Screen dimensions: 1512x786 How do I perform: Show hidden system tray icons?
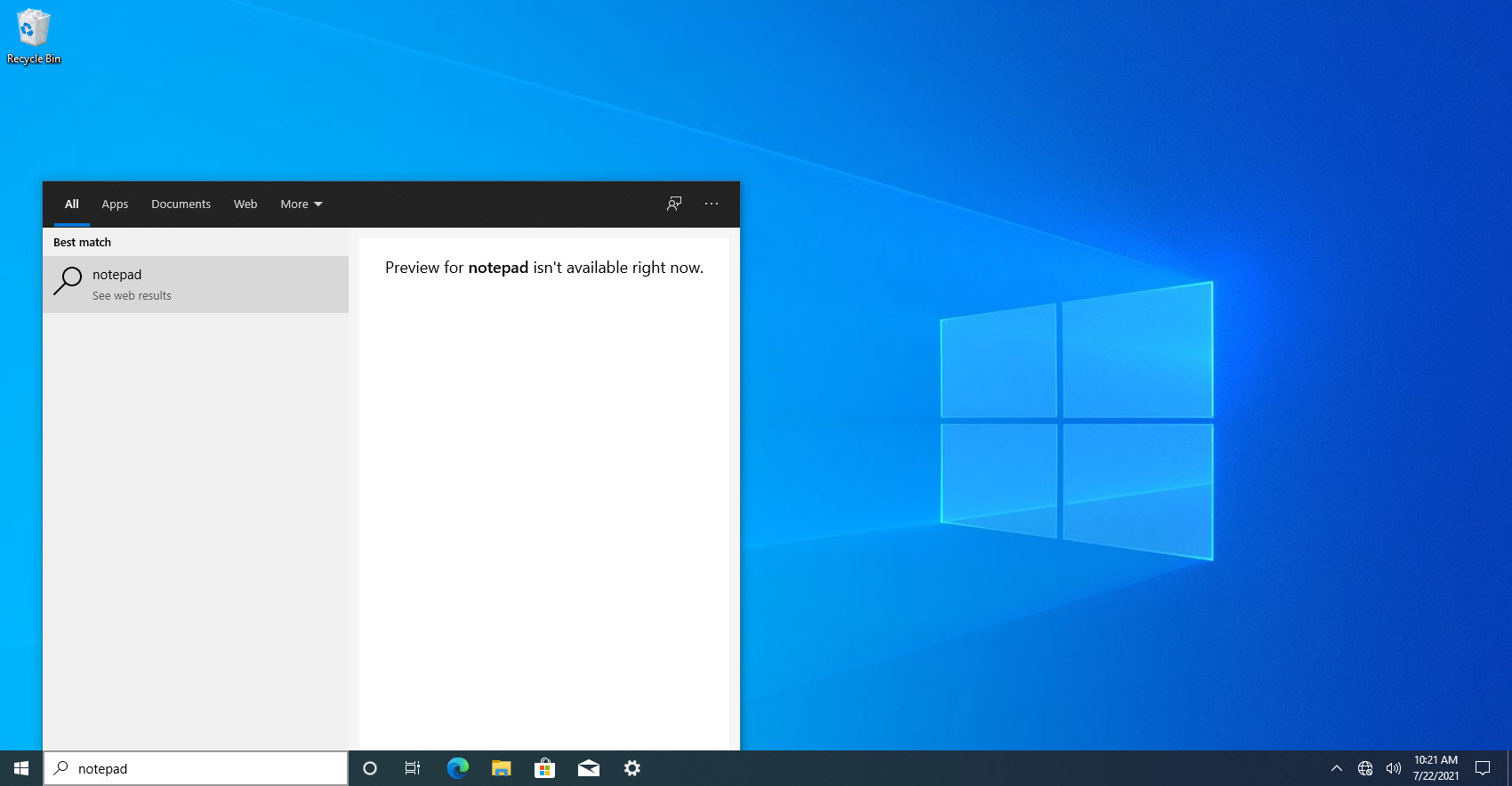[x=1336, y=768]
